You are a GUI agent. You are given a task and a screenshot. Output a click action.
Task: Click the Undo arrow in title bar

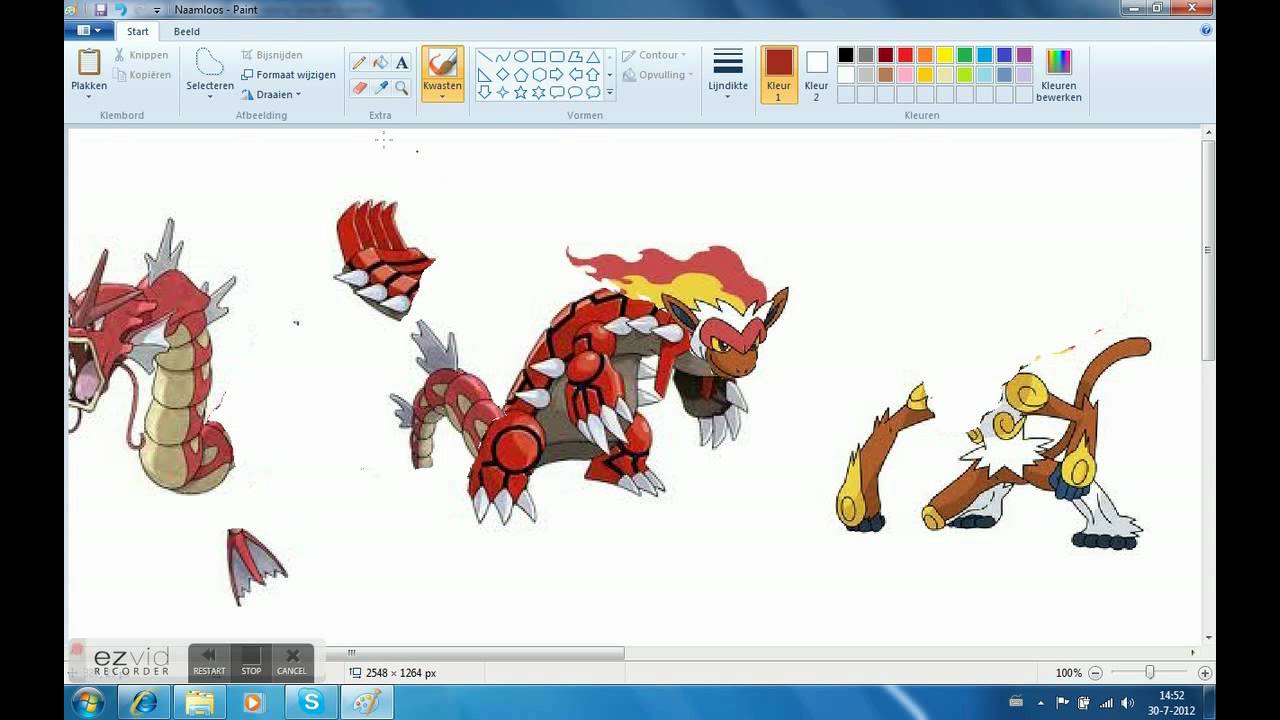coord(120,9)
